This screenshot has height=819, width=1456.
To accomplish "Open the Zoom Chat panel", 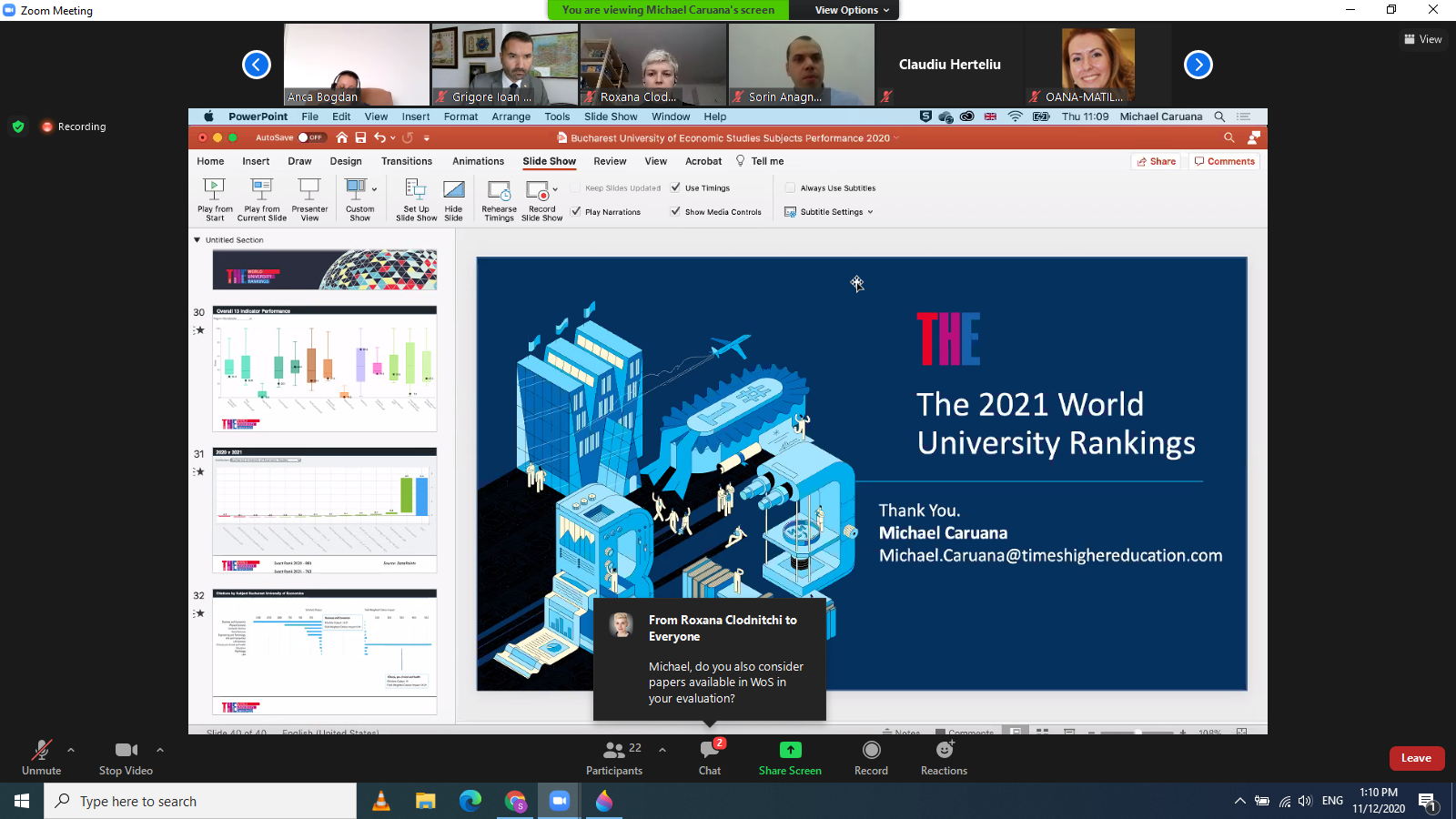I will tap(710, 757).
